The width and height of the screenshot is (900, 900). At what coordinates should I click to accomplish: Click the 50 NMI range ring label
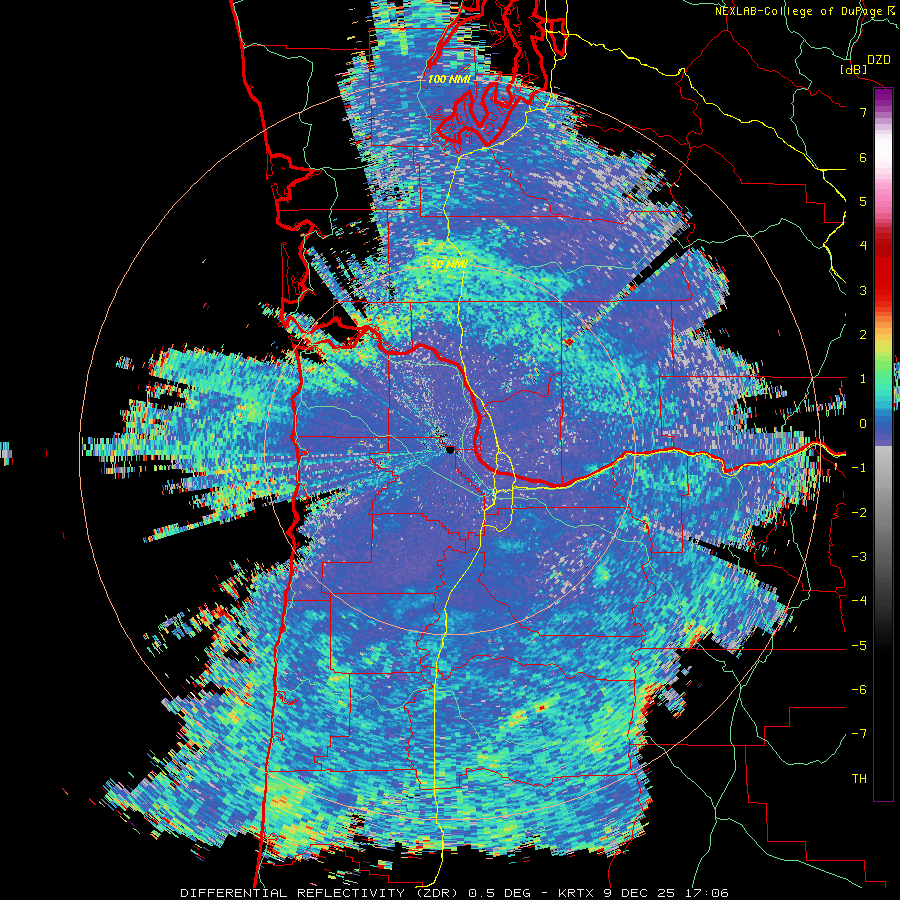(448, 264)
